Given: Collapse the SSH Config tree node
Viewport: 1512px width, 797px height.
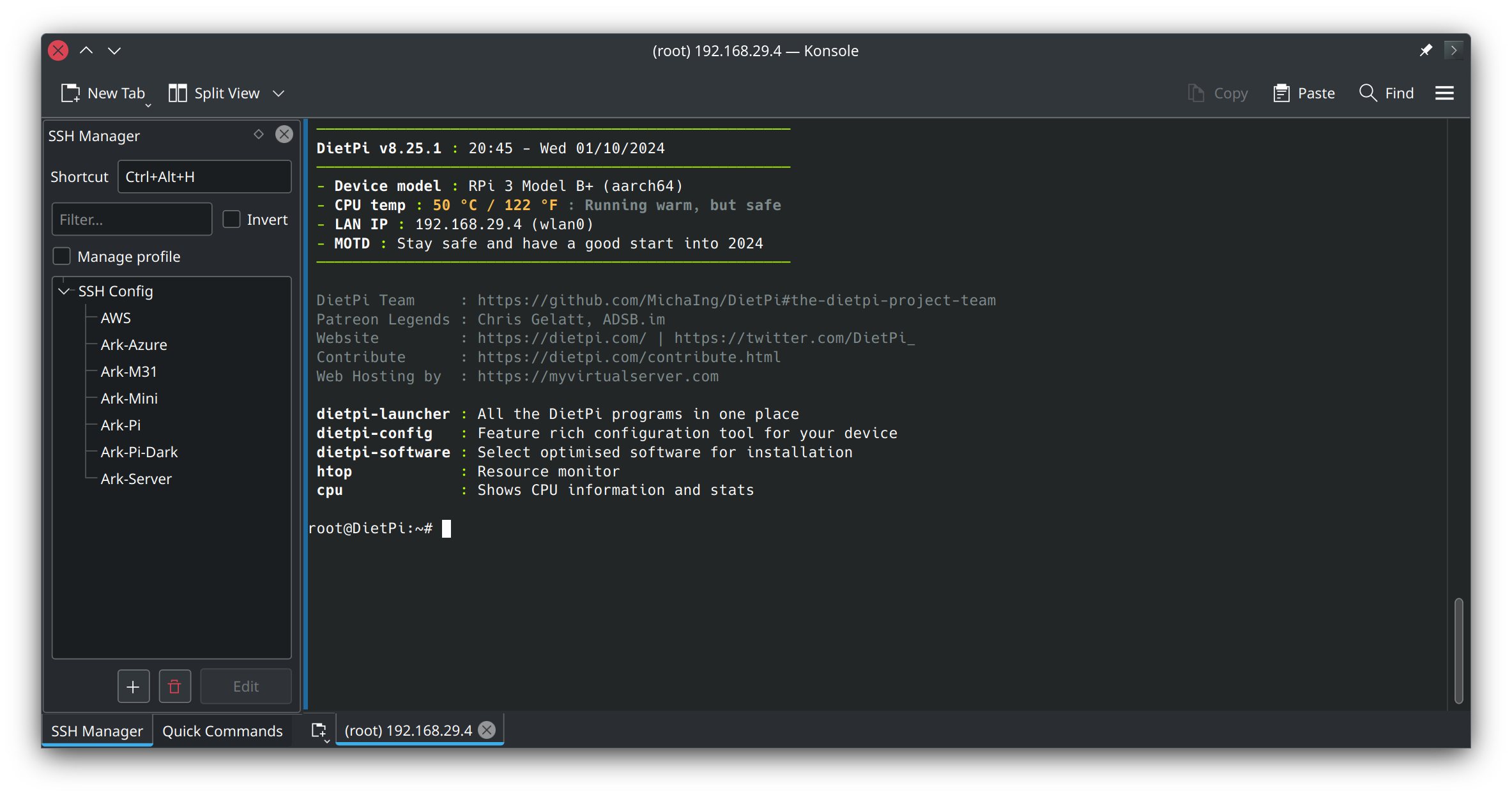Looking at the screenshot, I should [x=64, y=291].
